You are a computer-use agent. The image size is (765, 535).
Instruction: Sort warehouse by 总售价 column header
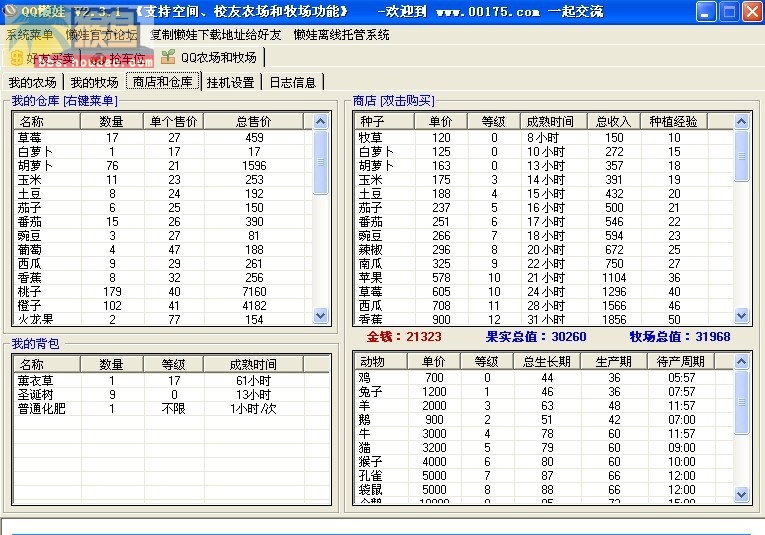pyautogui.click(x=253, y=121)
